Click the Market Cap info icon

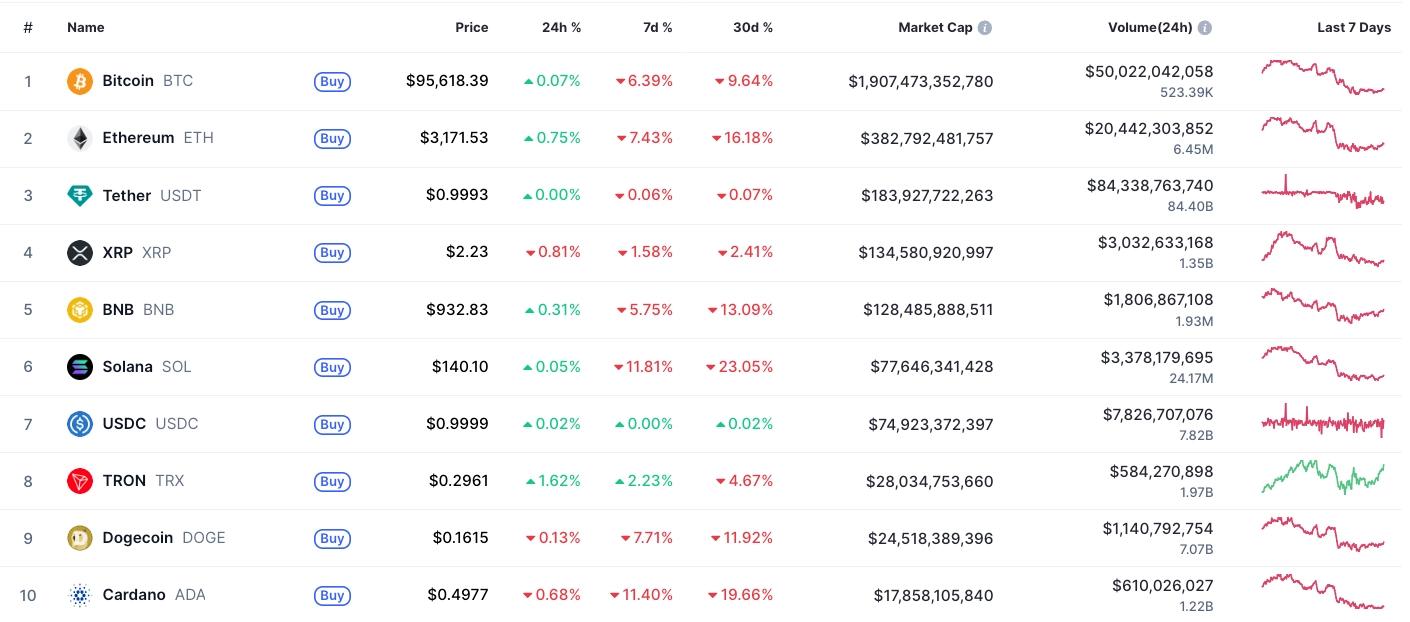coord(985,27)
